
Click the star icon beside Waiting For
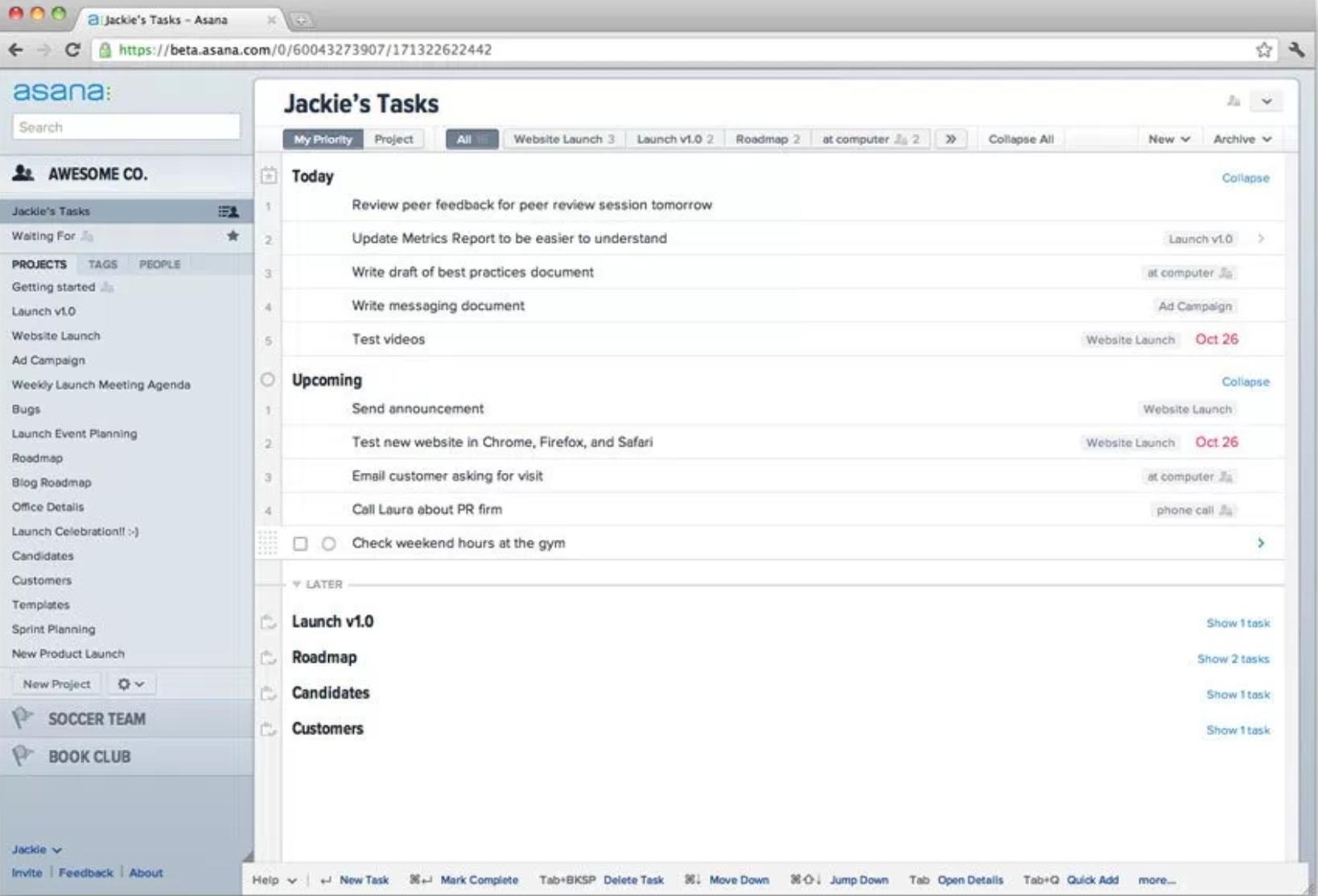[x=233, y=236]
